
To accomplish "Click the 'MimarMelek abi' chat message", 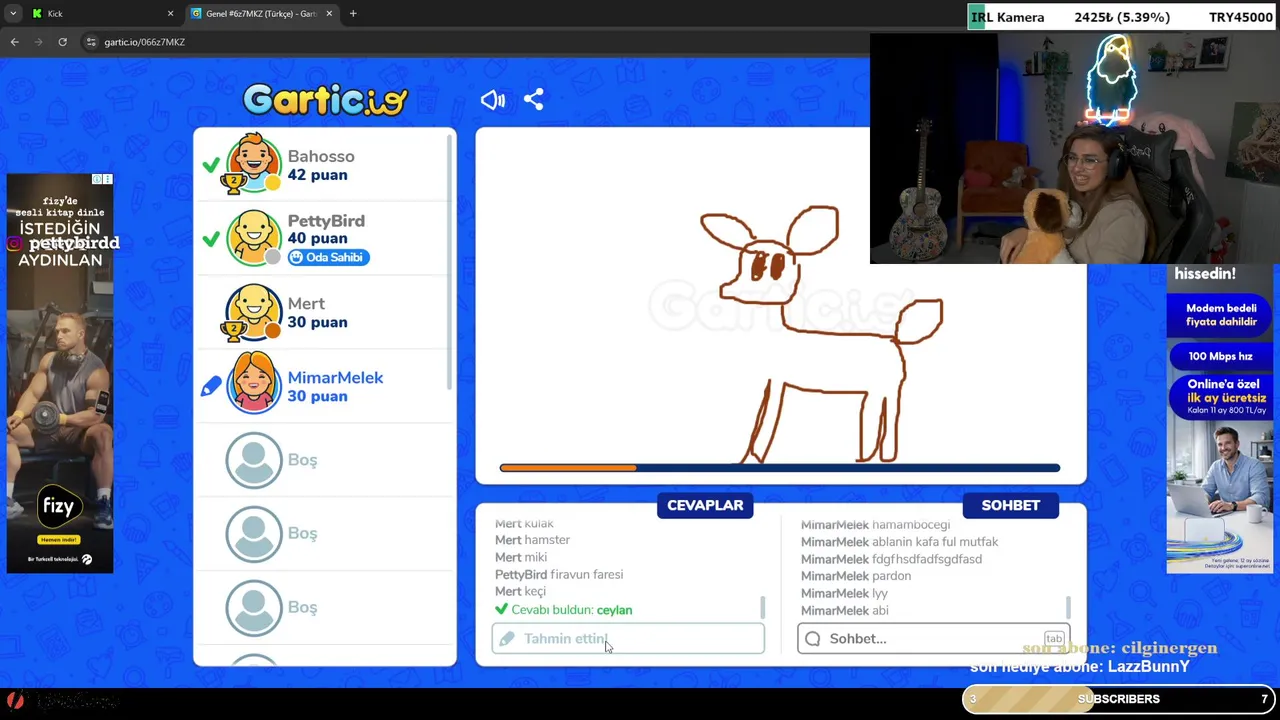I will (845, 611).
